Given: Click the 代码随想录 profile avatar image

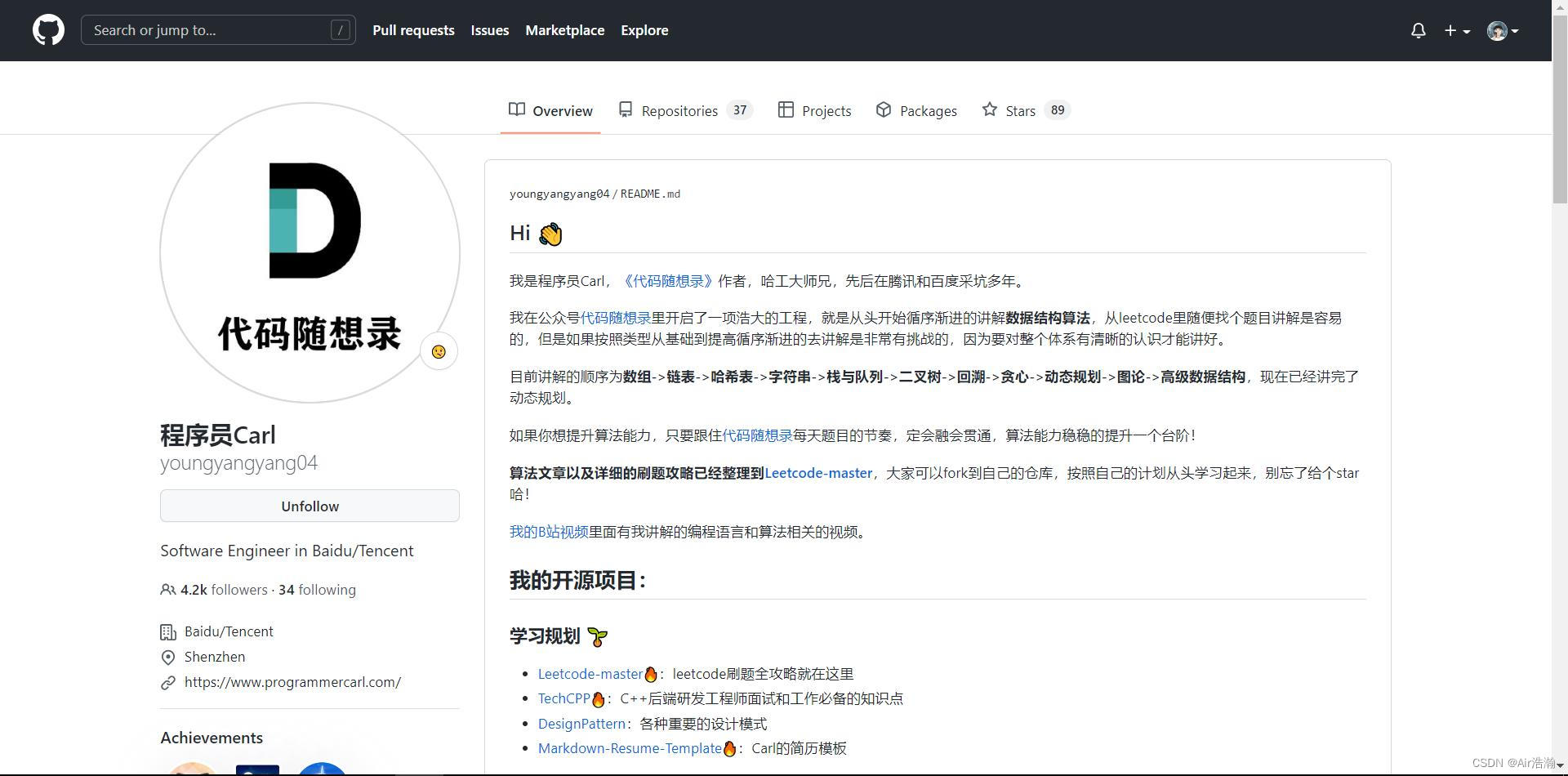Looking at the screenshot, I should tap(310, 252).
